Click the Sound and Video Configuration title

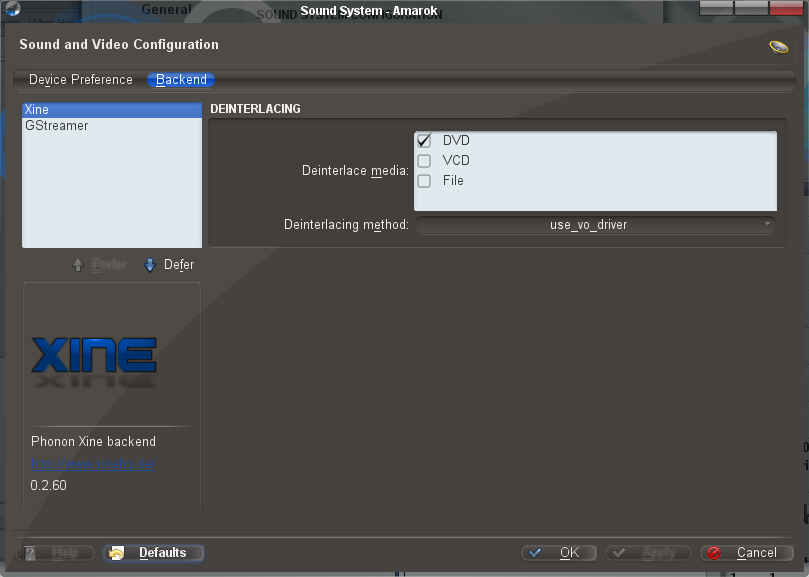click(x=119, y=44)
